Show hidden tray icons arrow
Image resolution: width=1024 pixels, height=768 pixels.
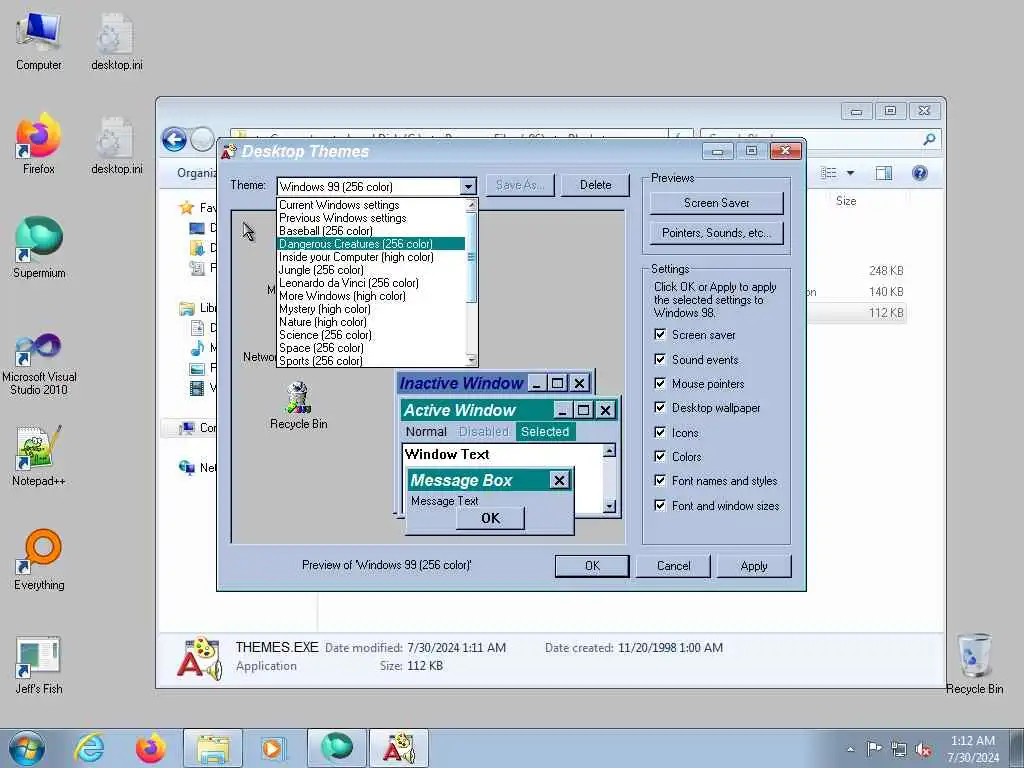[850, 750]
